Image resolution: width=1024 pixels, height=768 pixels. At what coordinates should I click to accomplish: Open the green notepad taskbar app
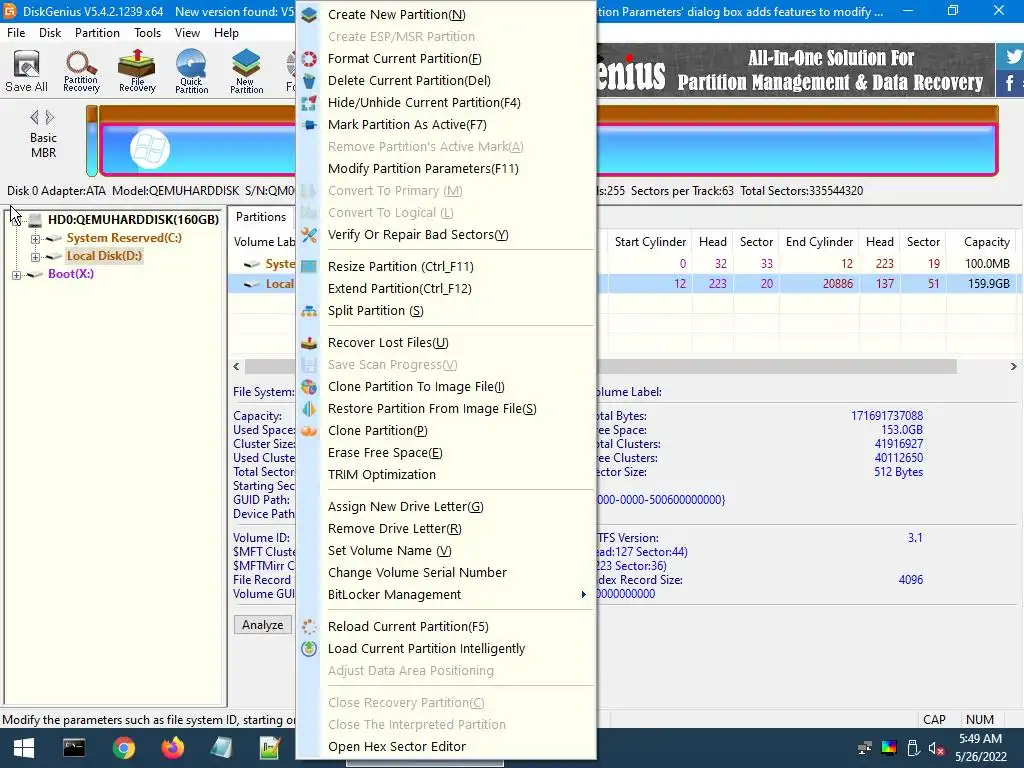pyautogui.click(x=270, y=747)
